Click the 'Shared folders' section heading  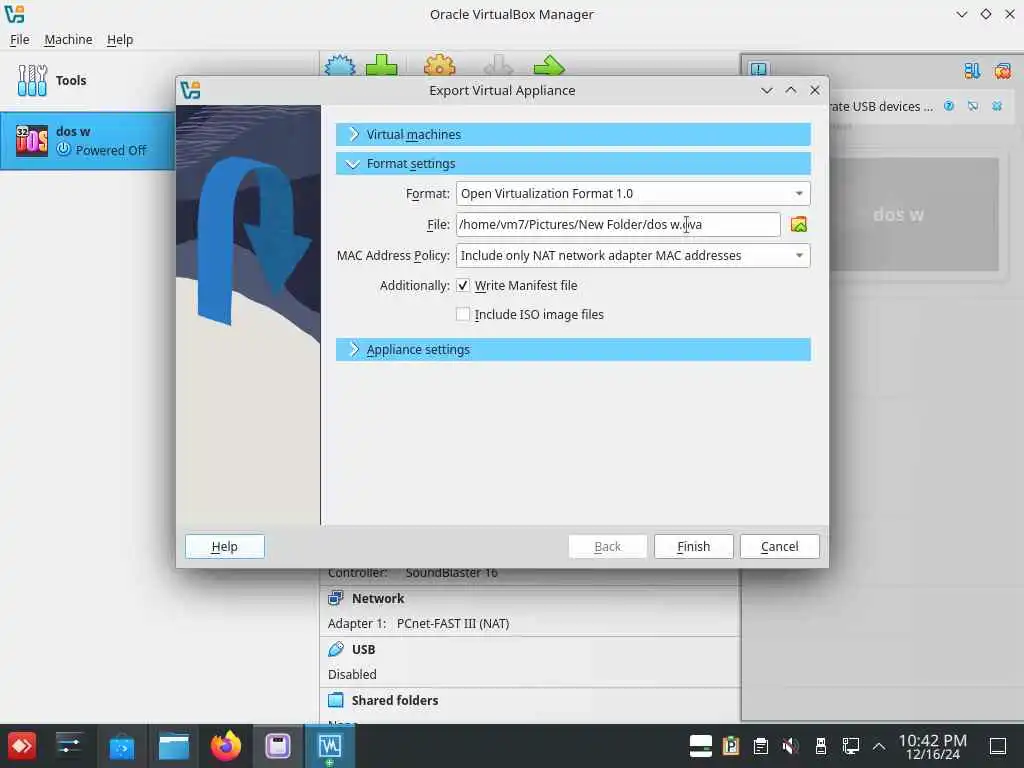coord(394,700)
